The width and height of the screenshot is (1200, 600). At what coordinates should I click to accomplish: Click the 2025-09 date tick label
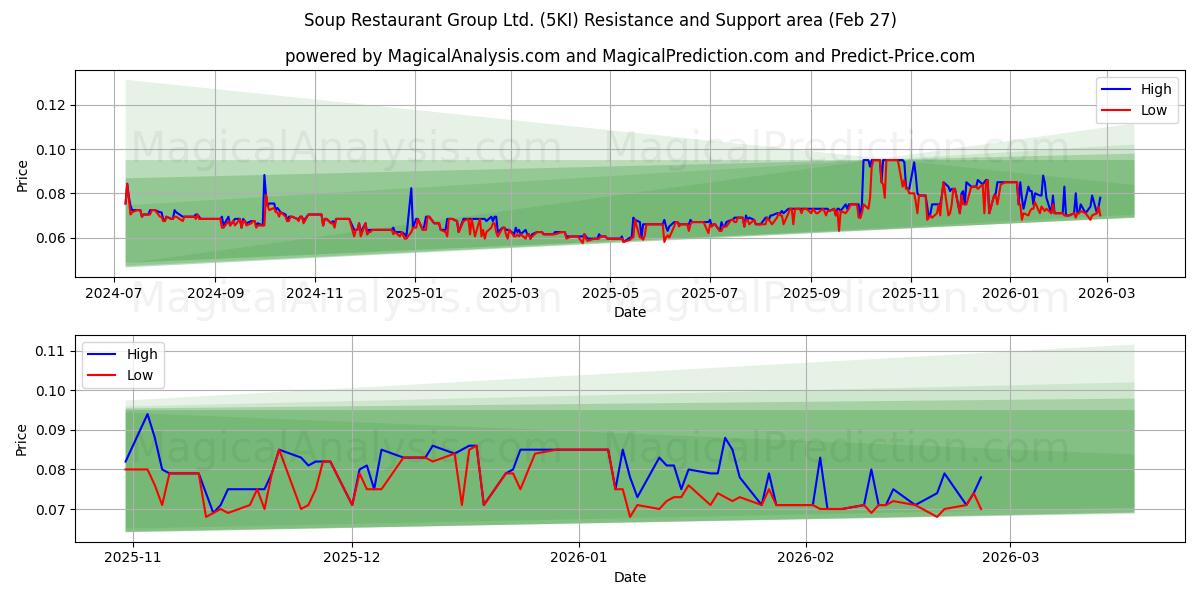tap(810, 295)
